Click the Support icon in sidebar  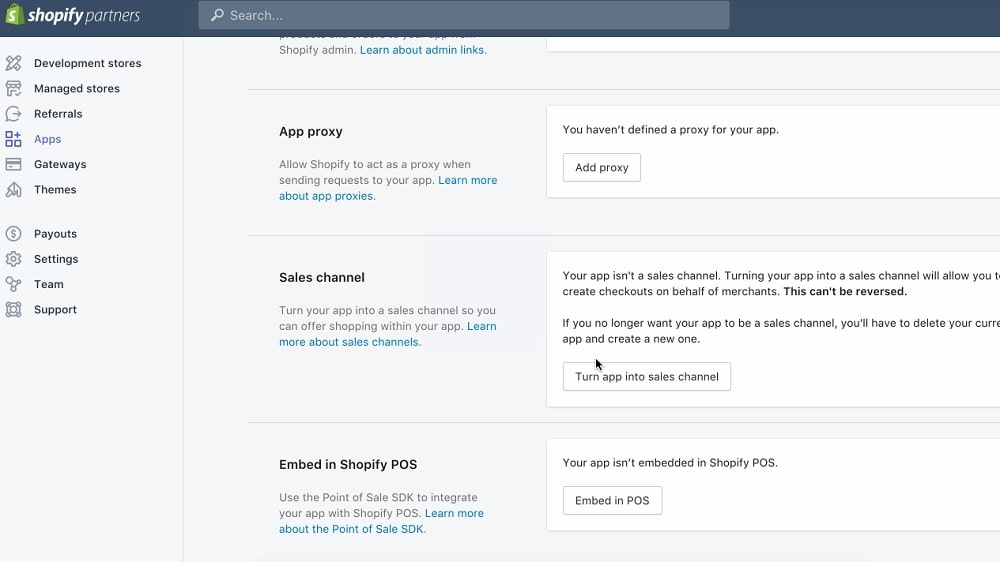click(13, 309)
